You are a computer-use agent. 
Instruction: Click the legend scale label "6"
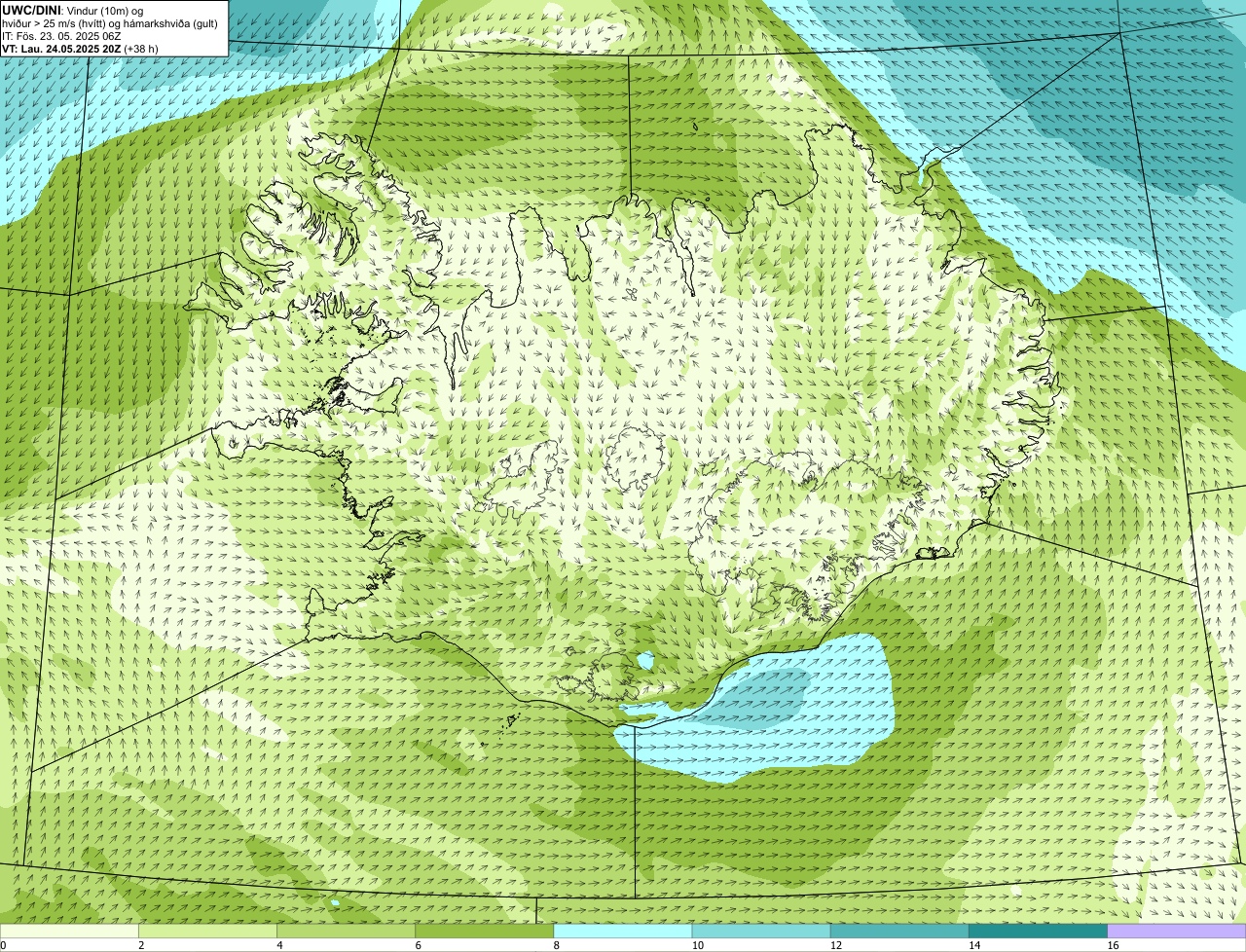pos(418,945)
